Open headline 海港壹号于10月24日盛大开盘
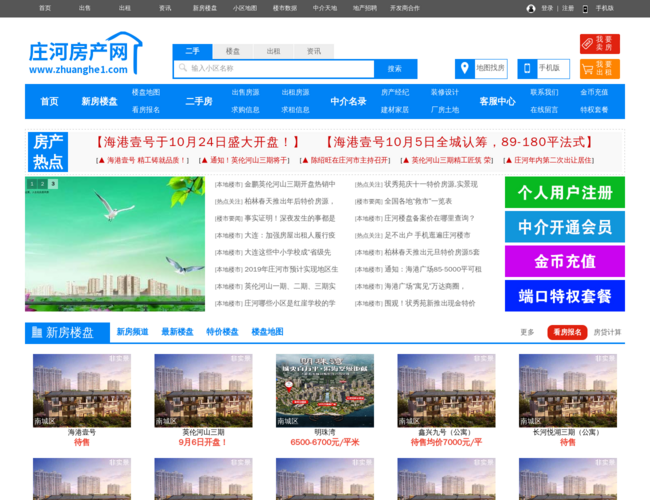 coord(197,142)
